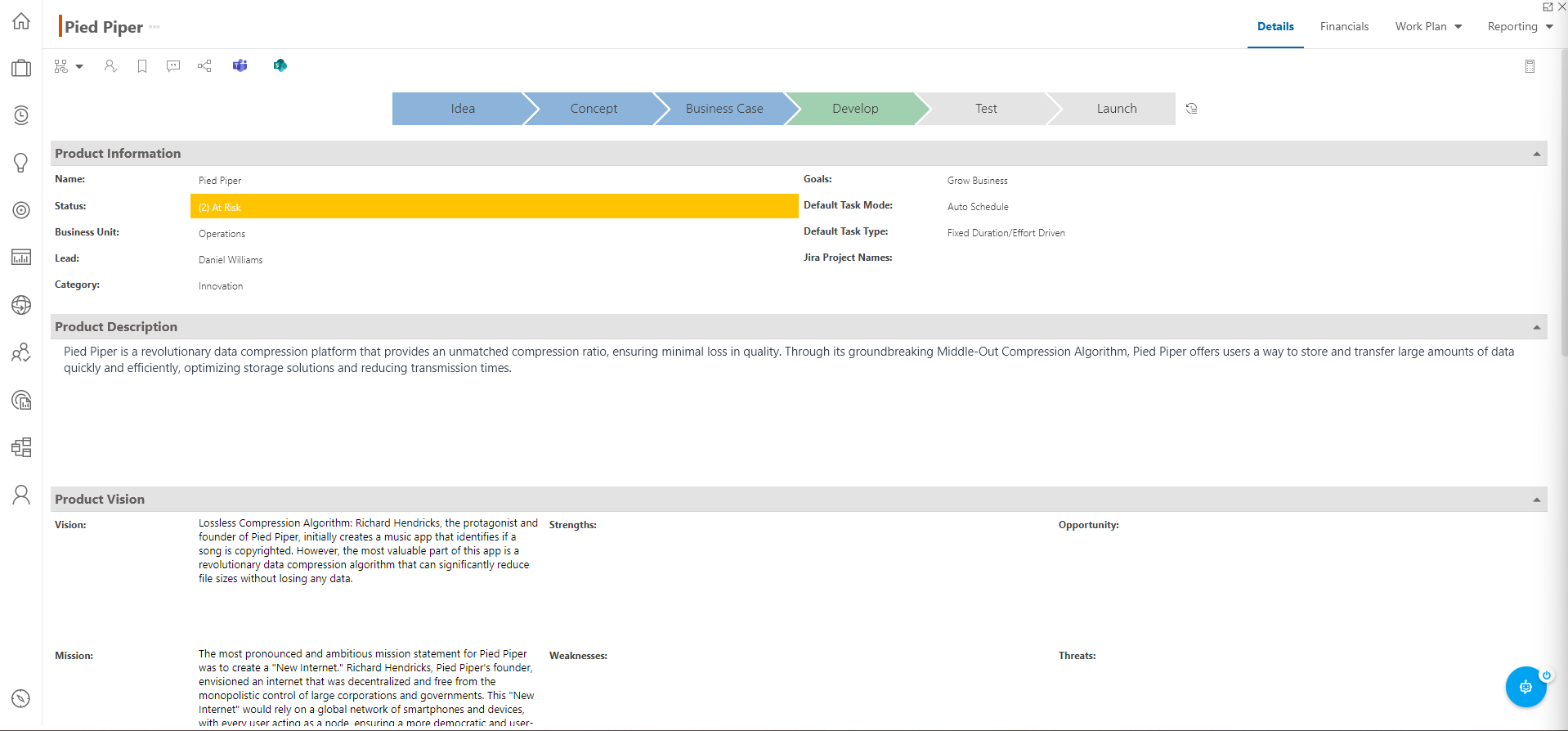This screenshot has height=731, width=1568.
Task: Click Daniel Williams lead value
Action: click(x=231, y=260)
